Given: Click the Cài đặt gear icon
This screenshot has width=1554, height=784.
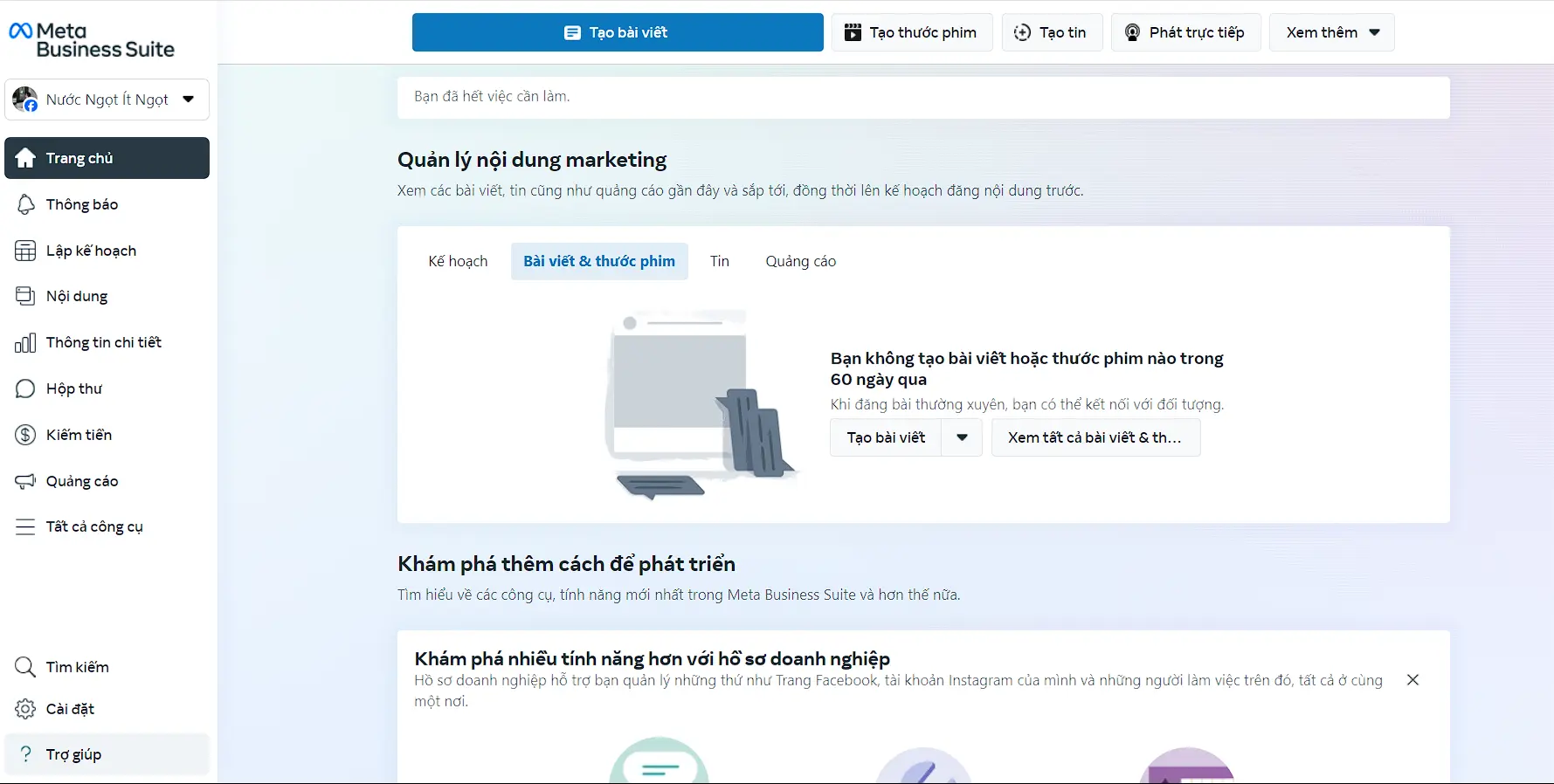Looking at the screenshot, I should (25, 709).
